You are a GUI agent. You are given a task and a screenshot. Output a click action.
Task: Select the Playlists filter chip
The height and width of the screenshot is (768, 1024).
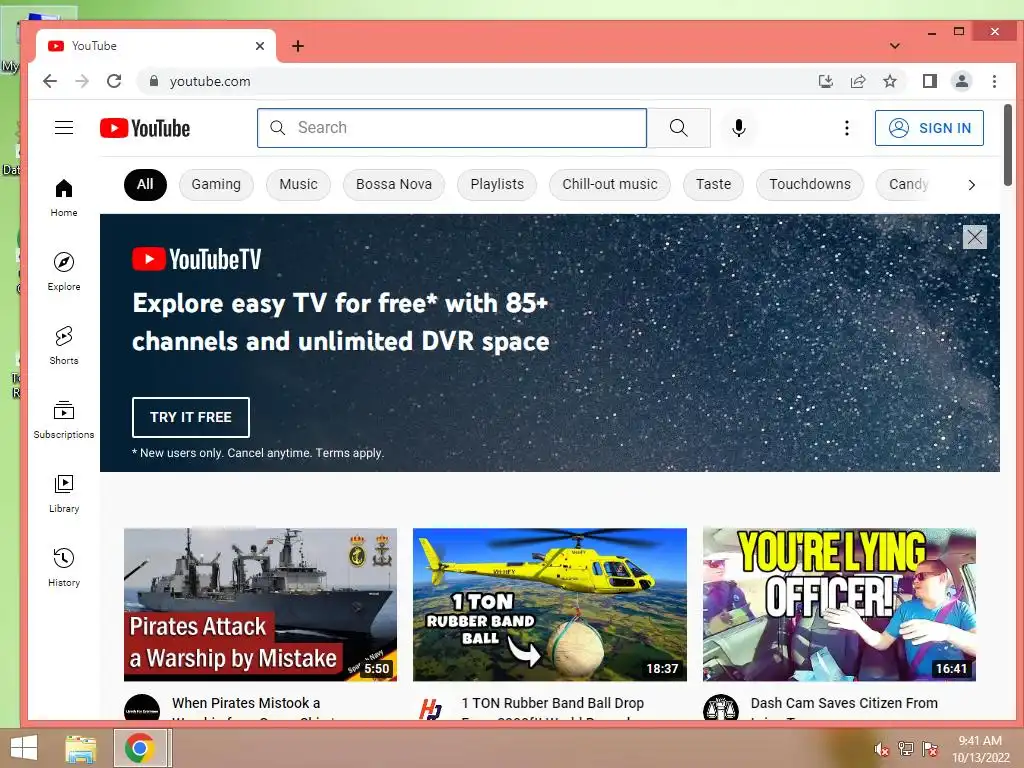(497, 185)
